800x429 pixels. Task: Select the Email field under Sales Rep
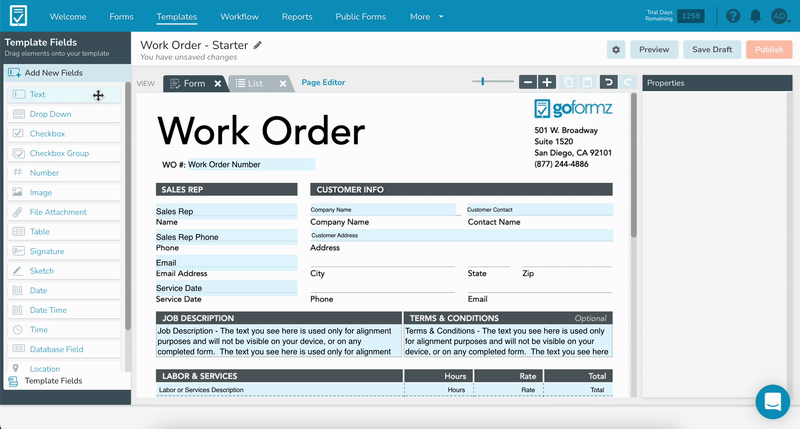227,262
